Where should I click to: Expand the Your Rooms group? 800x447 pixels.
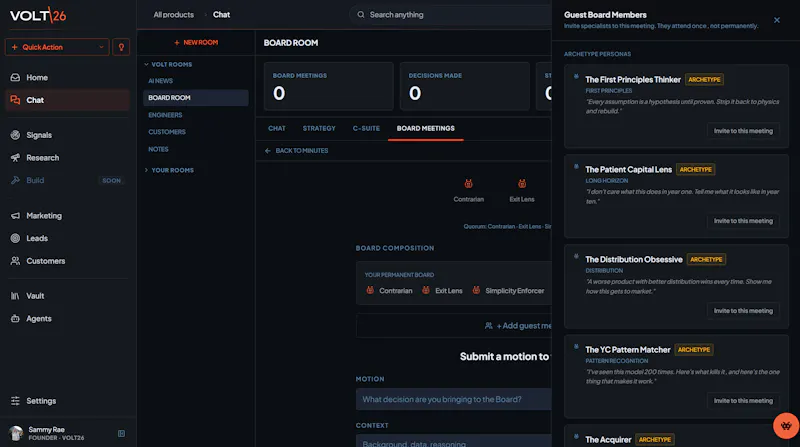pos(169,170)
